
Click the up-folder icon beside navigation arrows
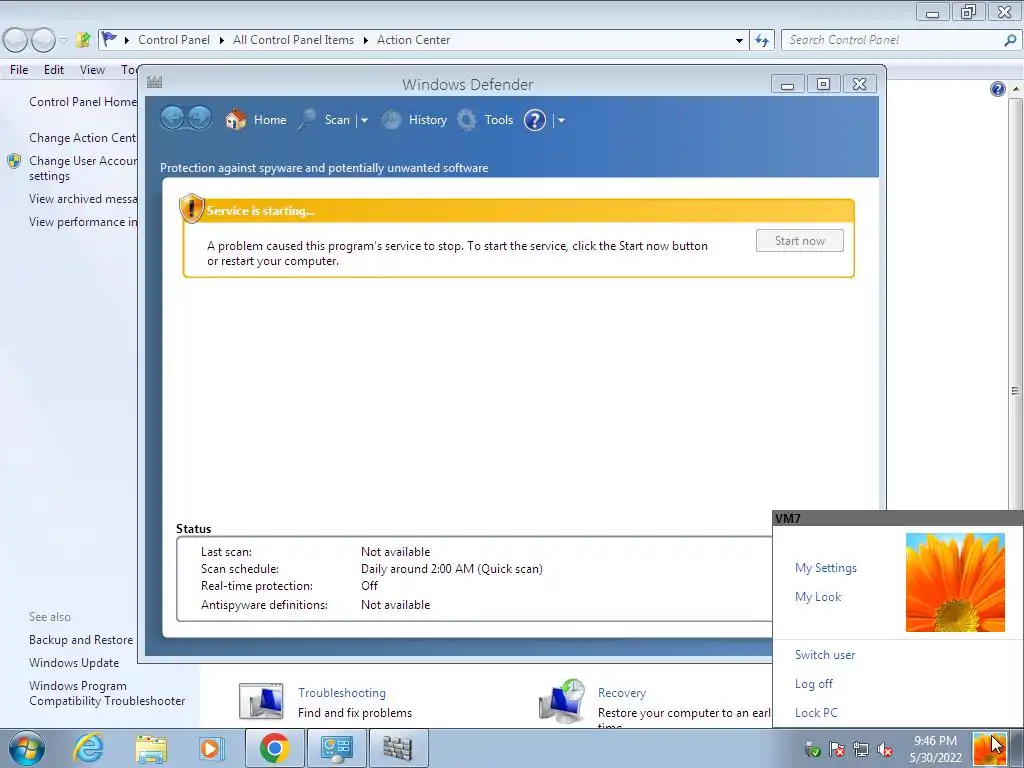tap(83, 40)
